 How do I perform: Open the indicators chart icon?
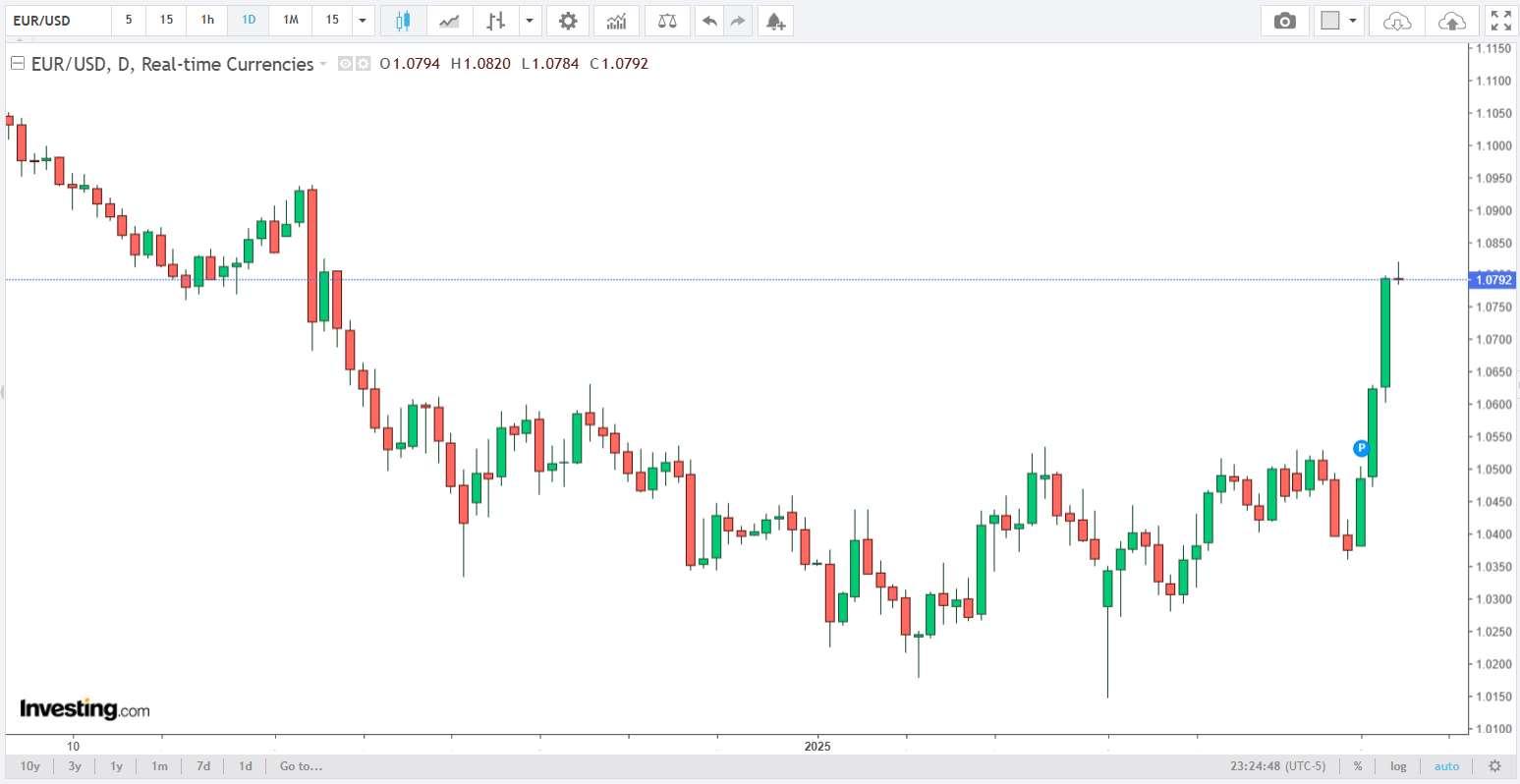click(617, 21)
